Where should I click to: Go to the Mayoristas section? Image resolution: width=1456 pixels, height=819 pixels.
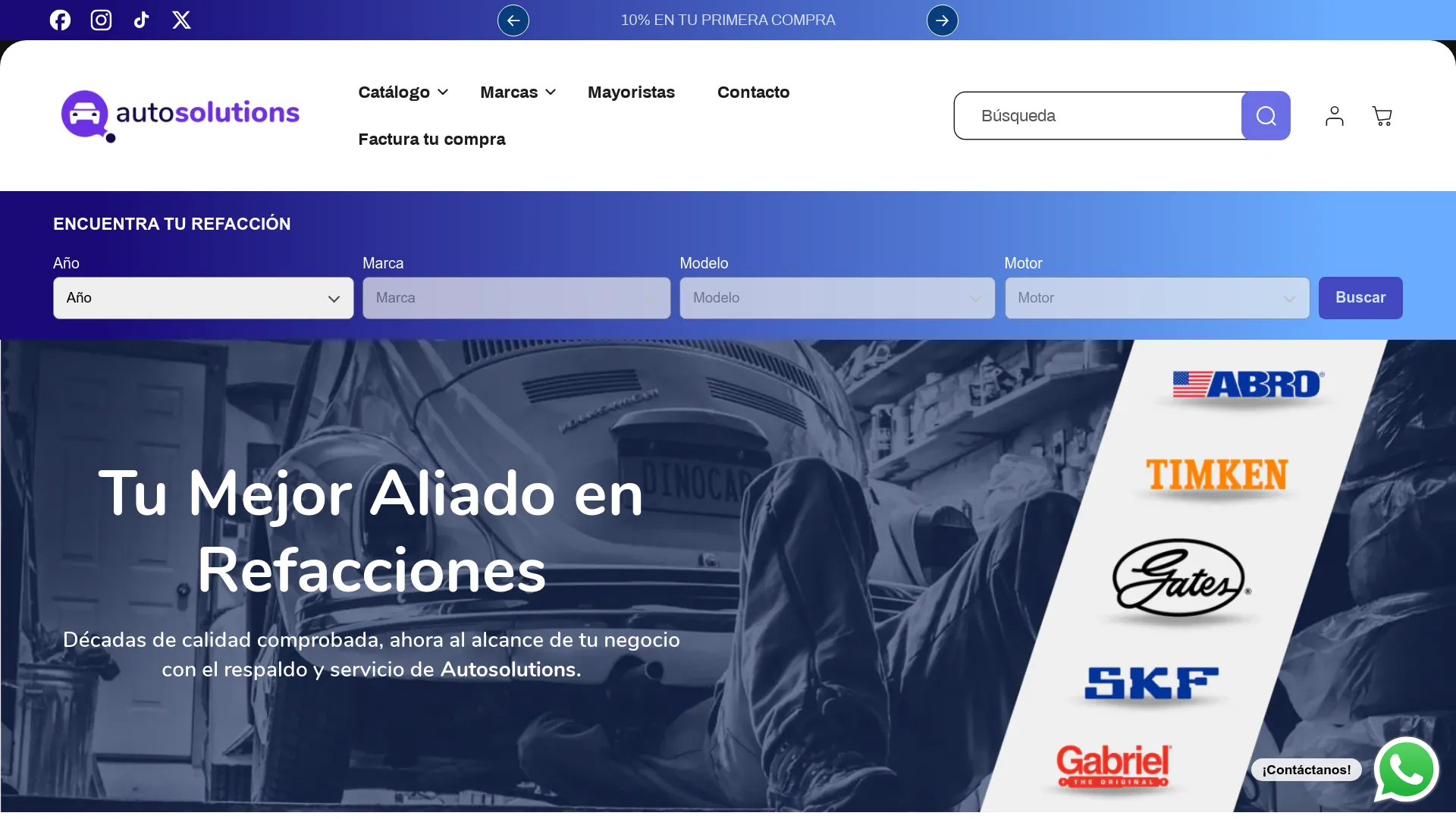[x=632, y=92]
